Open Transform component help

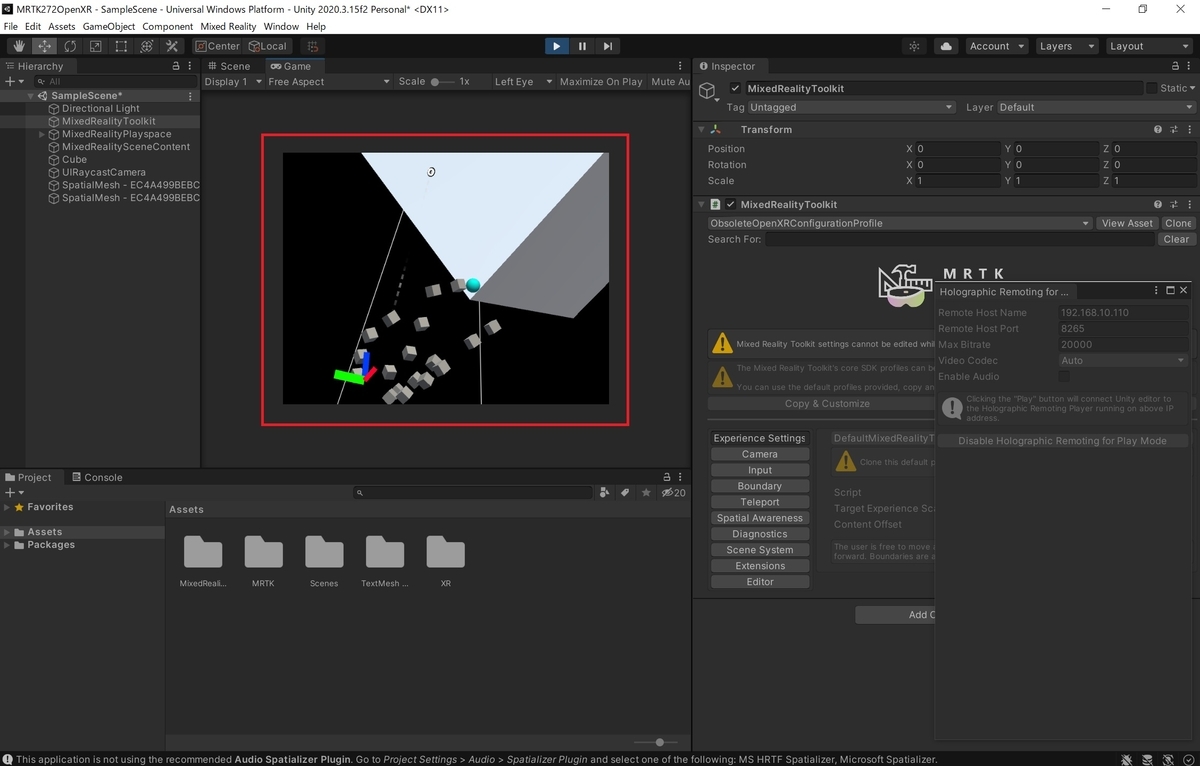(1158, 129)
